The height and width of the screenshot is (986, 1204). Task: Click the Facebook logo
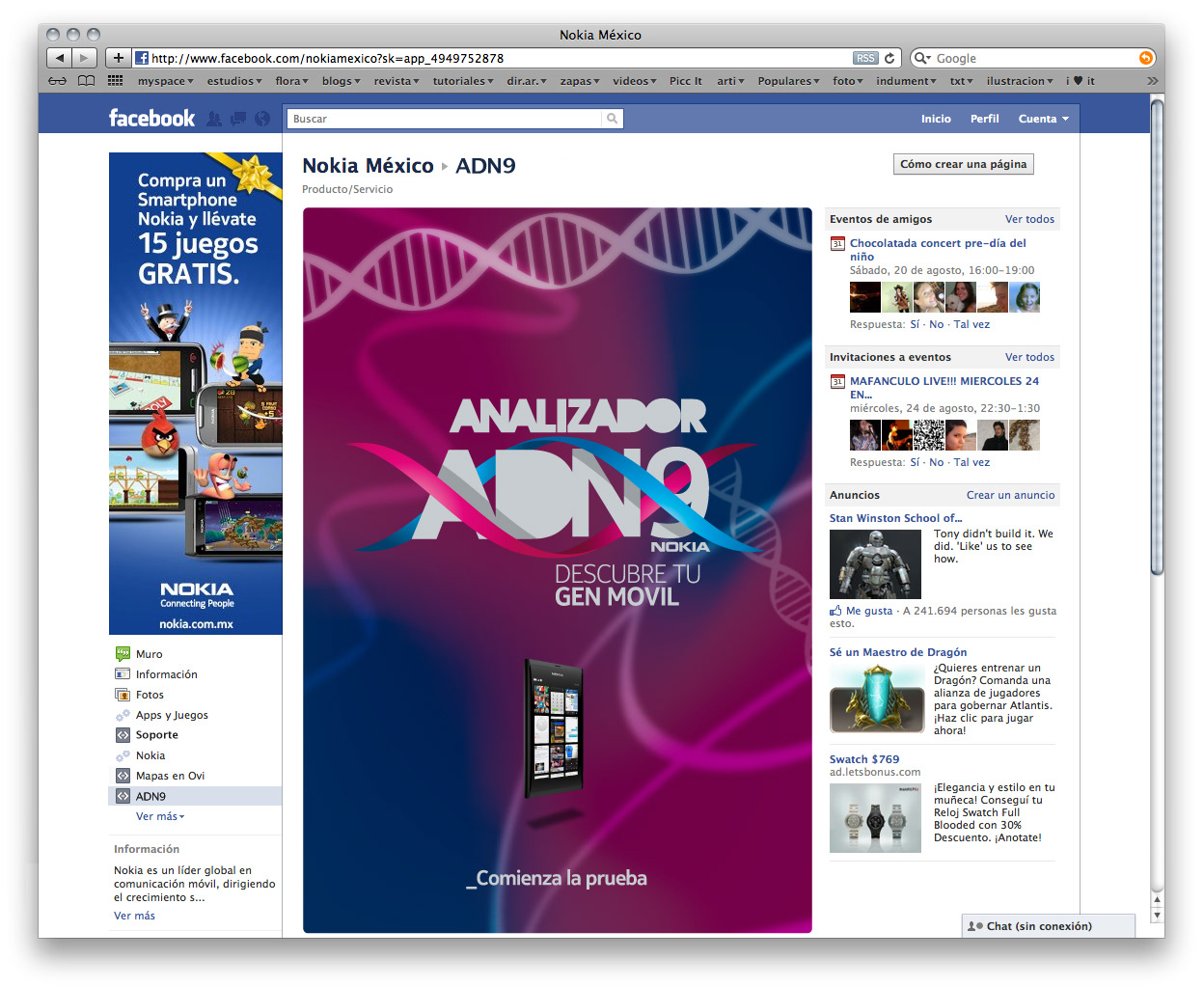[151, 118]
